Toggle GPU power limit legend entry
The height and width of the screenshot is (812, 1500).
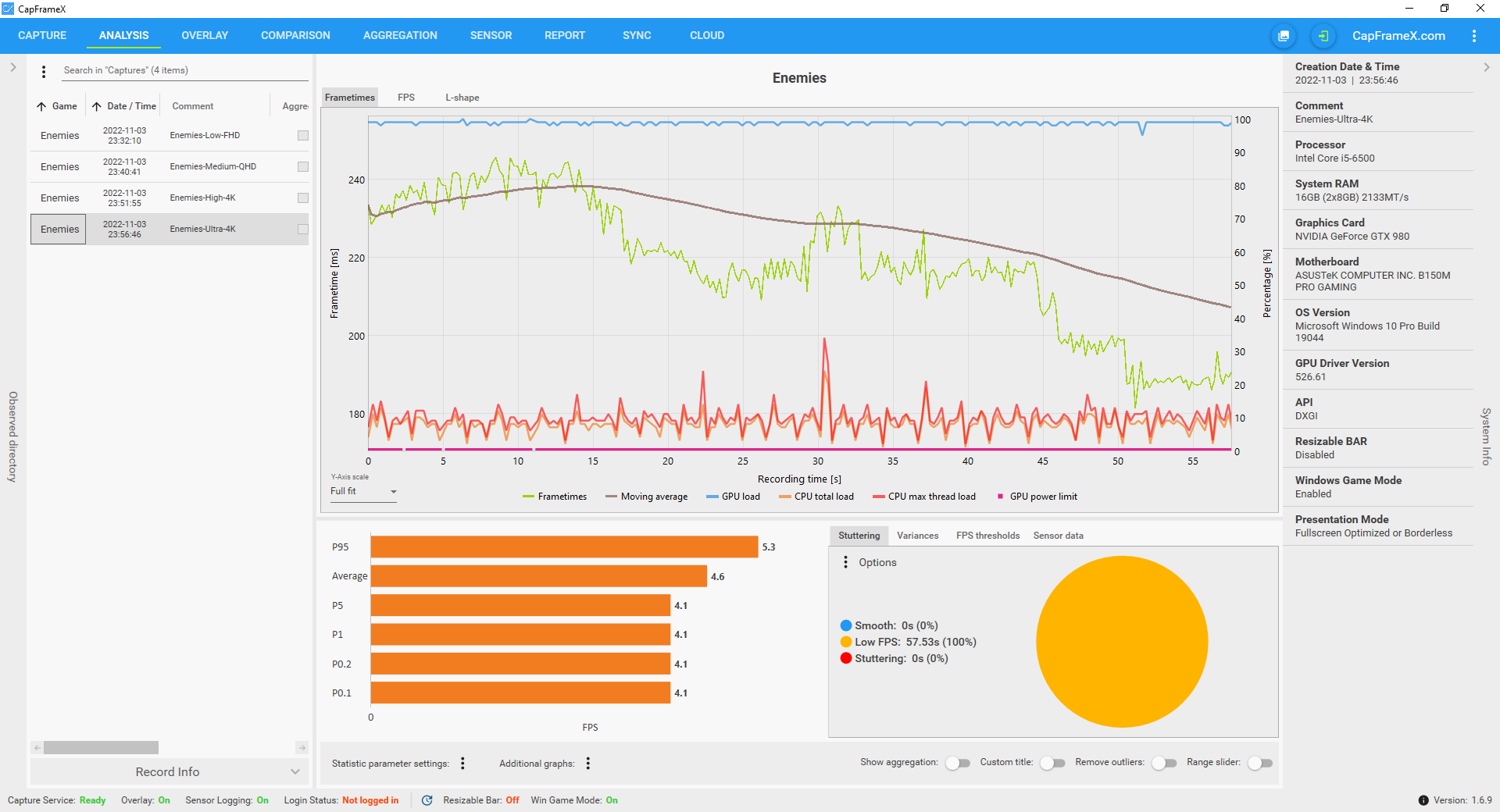[1037, 497]
